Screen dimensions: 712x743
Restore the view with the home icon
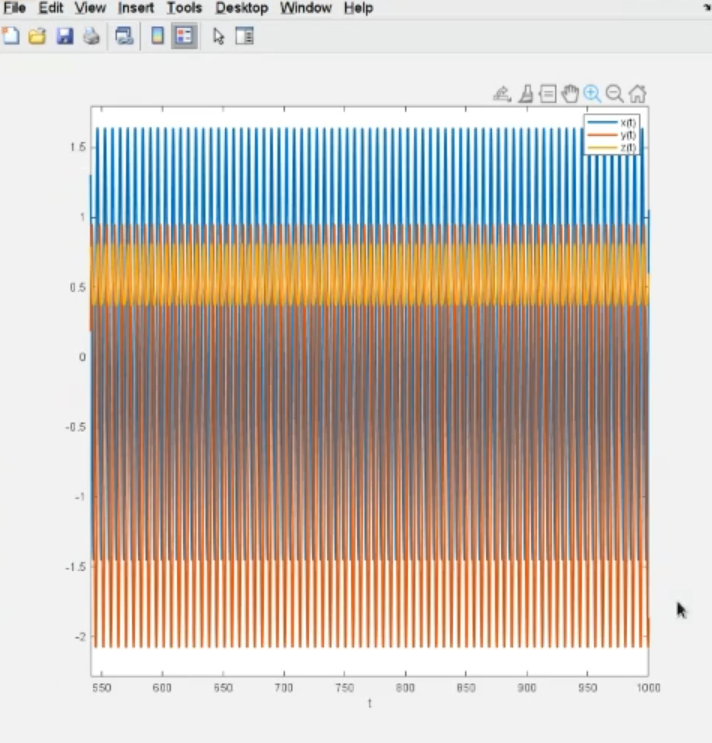tap(637, 94)
